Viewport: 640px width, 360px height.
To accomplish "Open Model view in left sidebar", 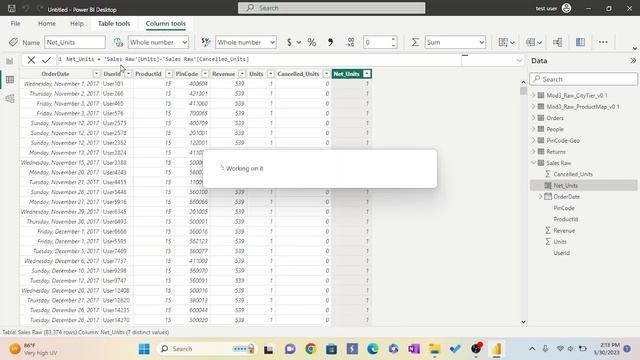I will click(10, 98).
